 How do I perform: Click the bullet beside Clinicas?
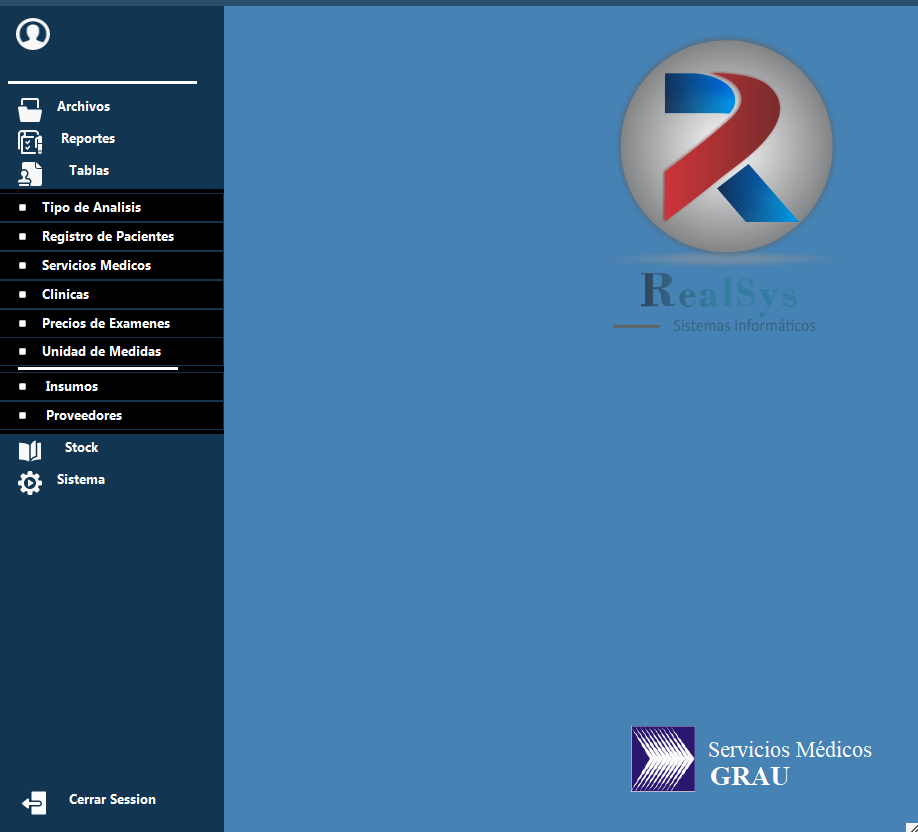pyautogui.click(x=22, y=295)
